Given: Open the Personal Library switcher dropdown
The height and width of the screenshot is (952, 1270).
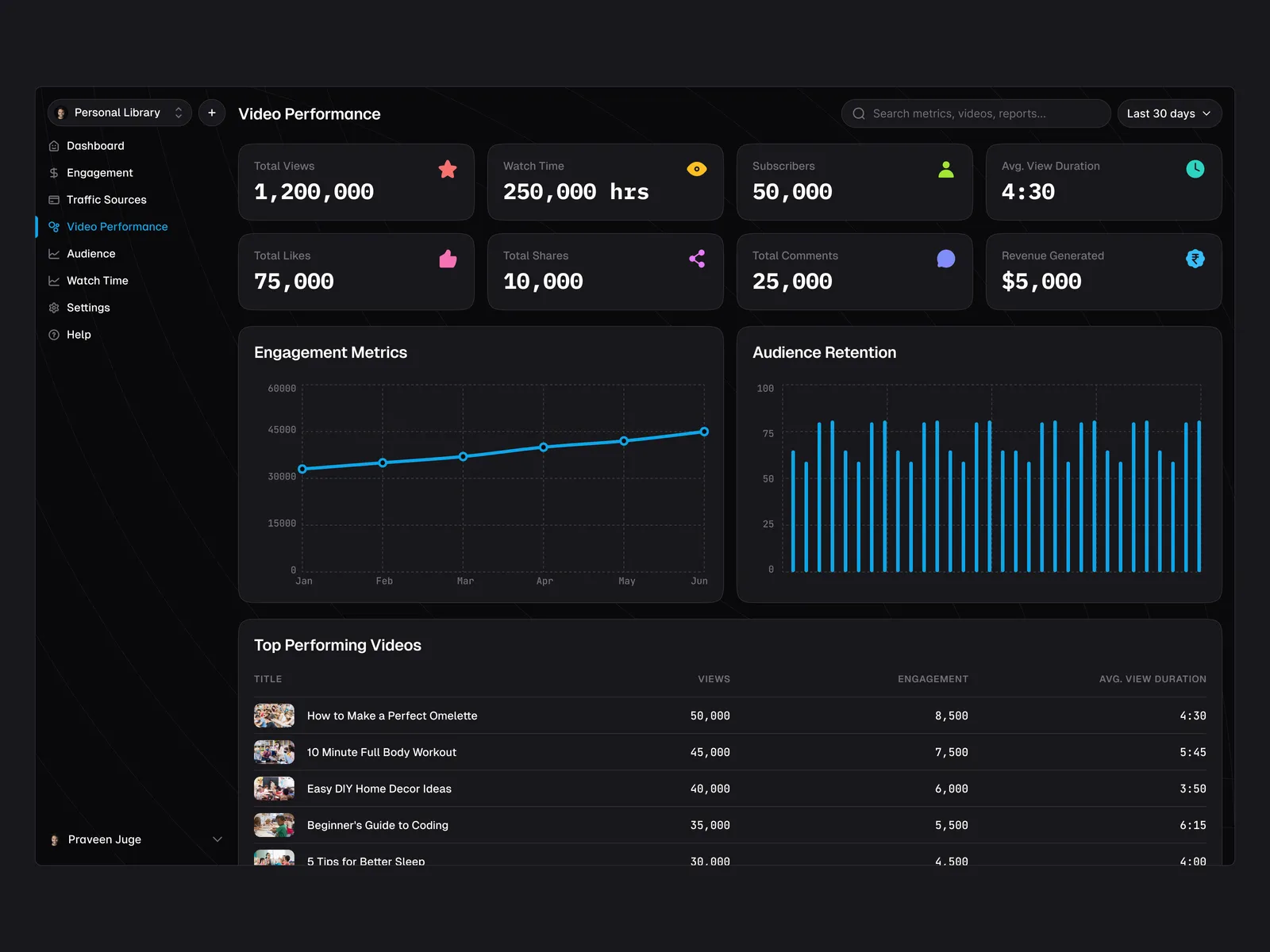Looking at the screenshot, I should [119, 113].
